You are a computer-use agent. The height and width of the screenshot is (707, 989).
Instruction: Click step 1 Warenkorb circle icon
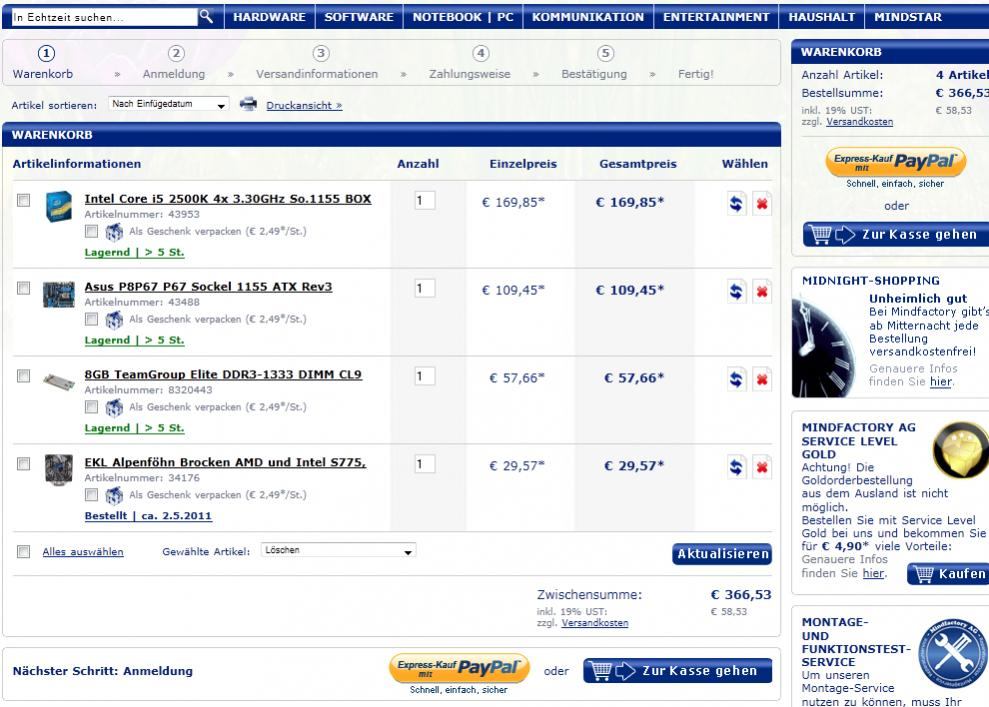46,54
